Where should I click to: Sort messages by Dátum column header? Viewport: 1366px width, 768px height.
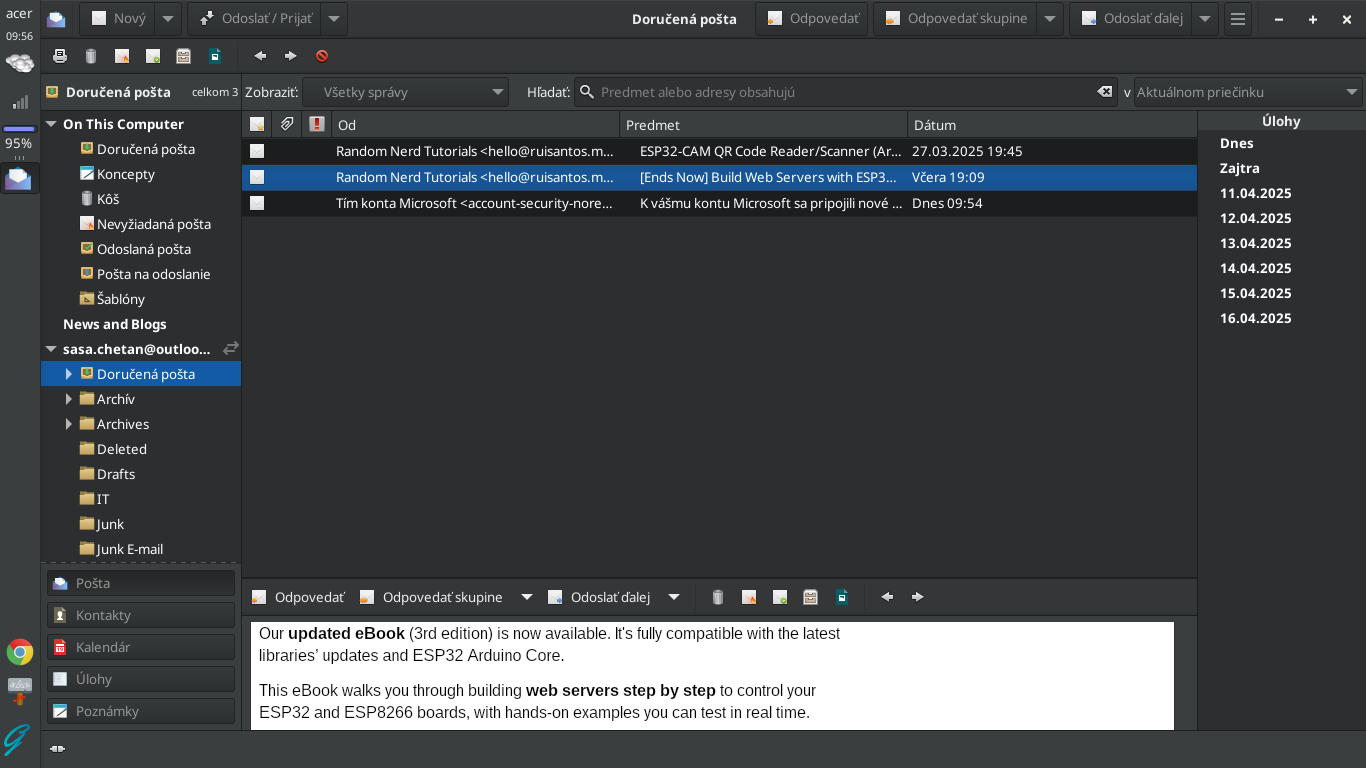pyautogui.click(x=1052, y=125)
